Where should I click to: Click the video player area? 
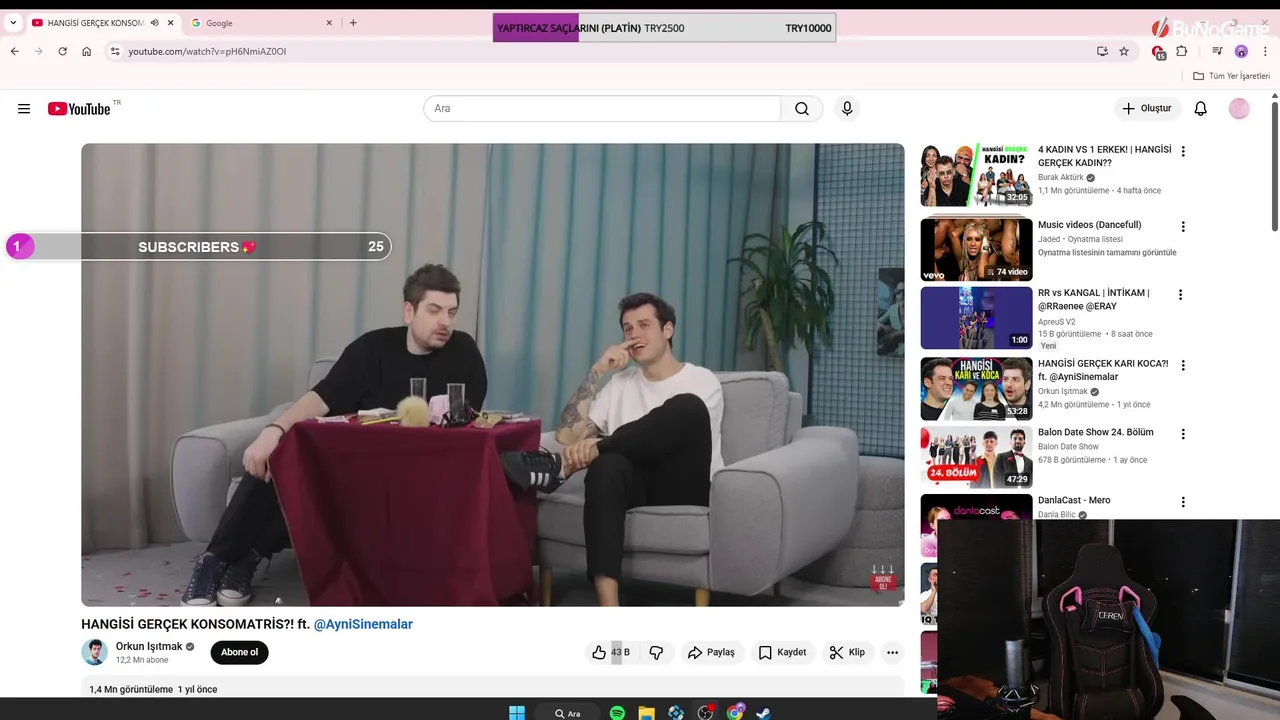point(493,375)
